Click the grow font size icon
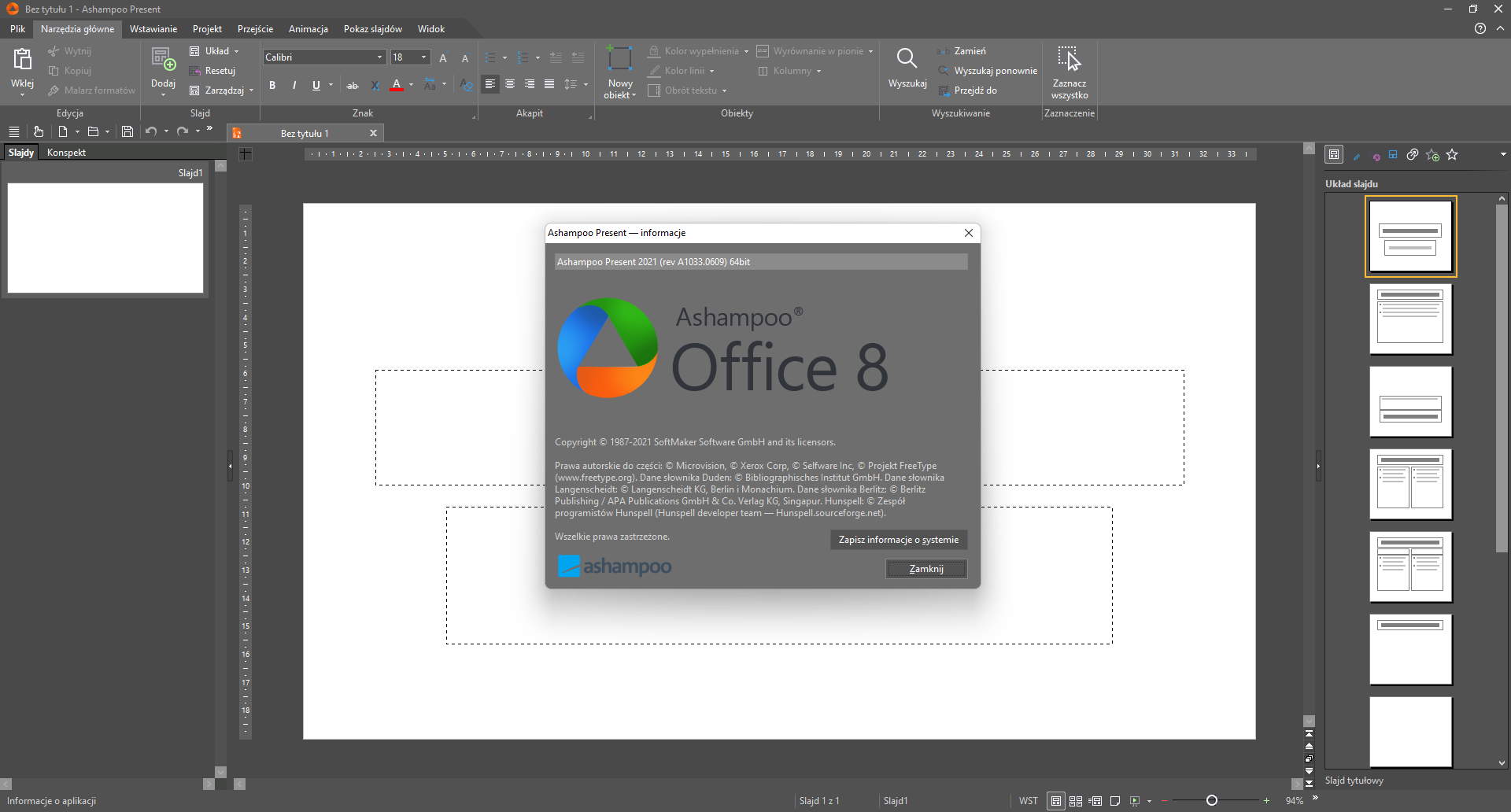The image size is (1511, 812). (443, 57)
